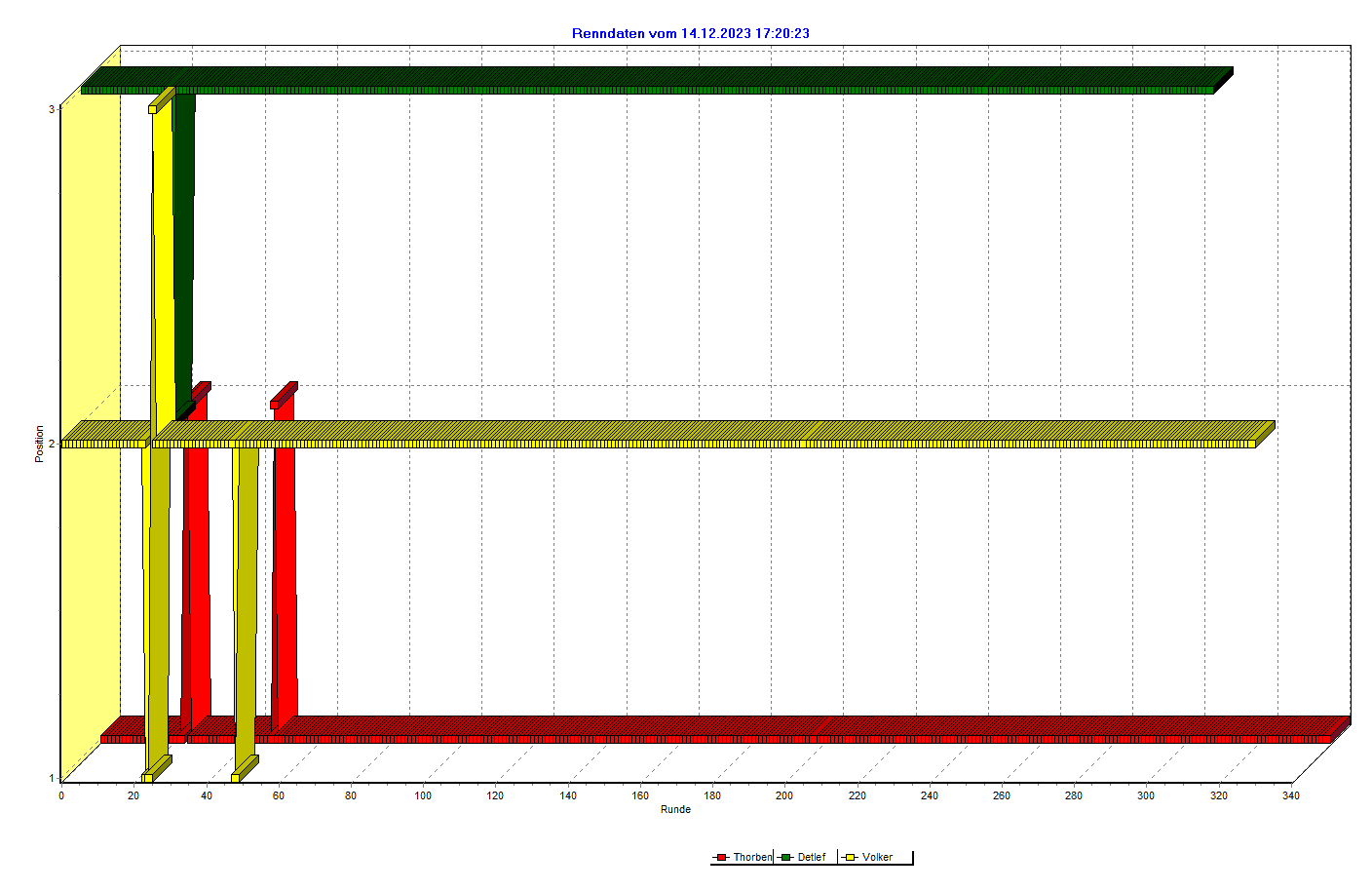Image resolution: width=1372 pixels, height=891 pixels.
Task: Click y-axis label 3
Action: [x=52, y=108]
